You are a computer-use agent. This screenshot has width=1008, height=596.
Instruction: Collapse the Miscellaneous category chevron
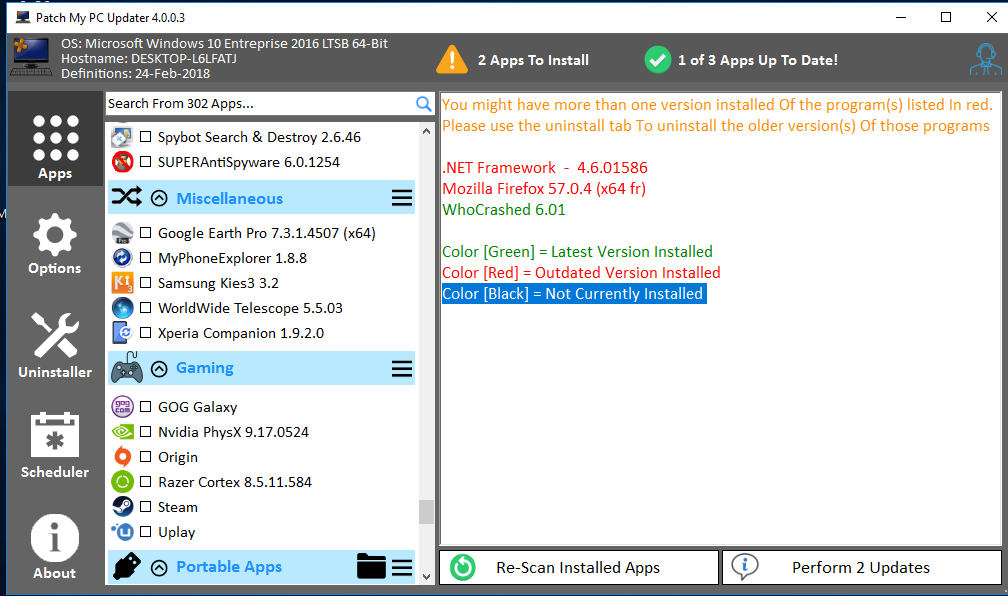(159, 198)
